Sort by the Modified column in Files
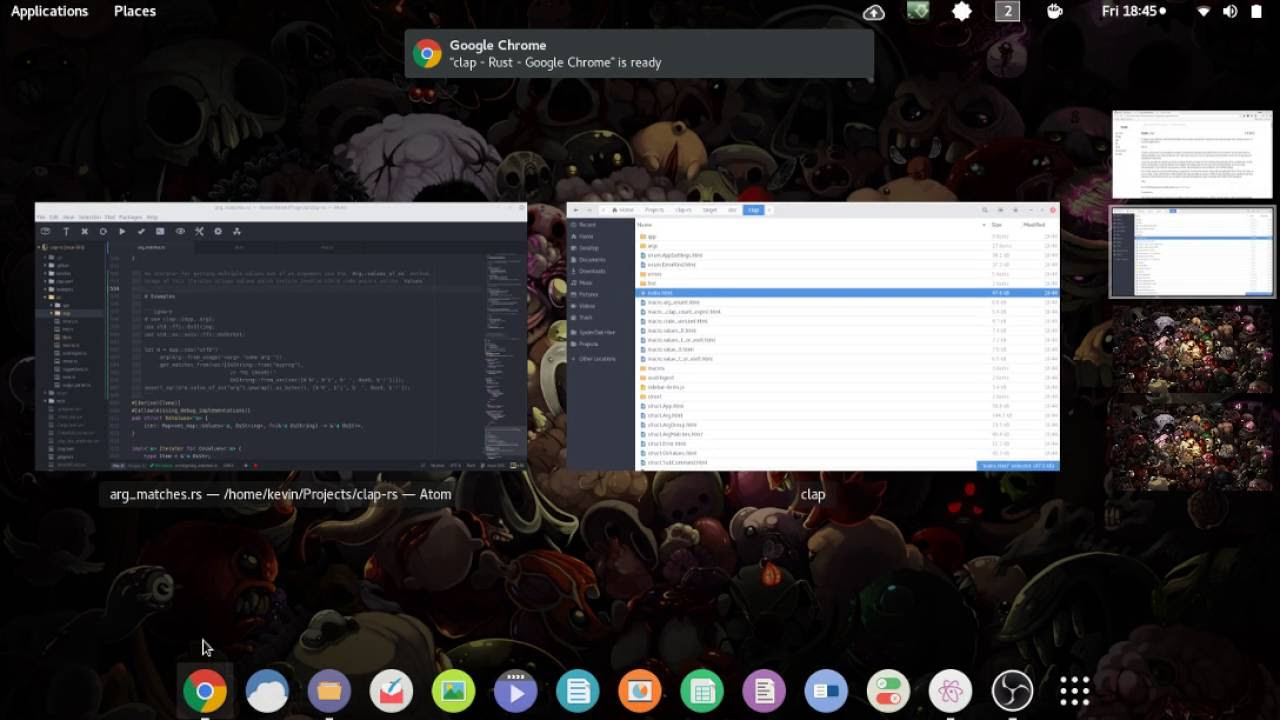 [x=1034, y=225]
